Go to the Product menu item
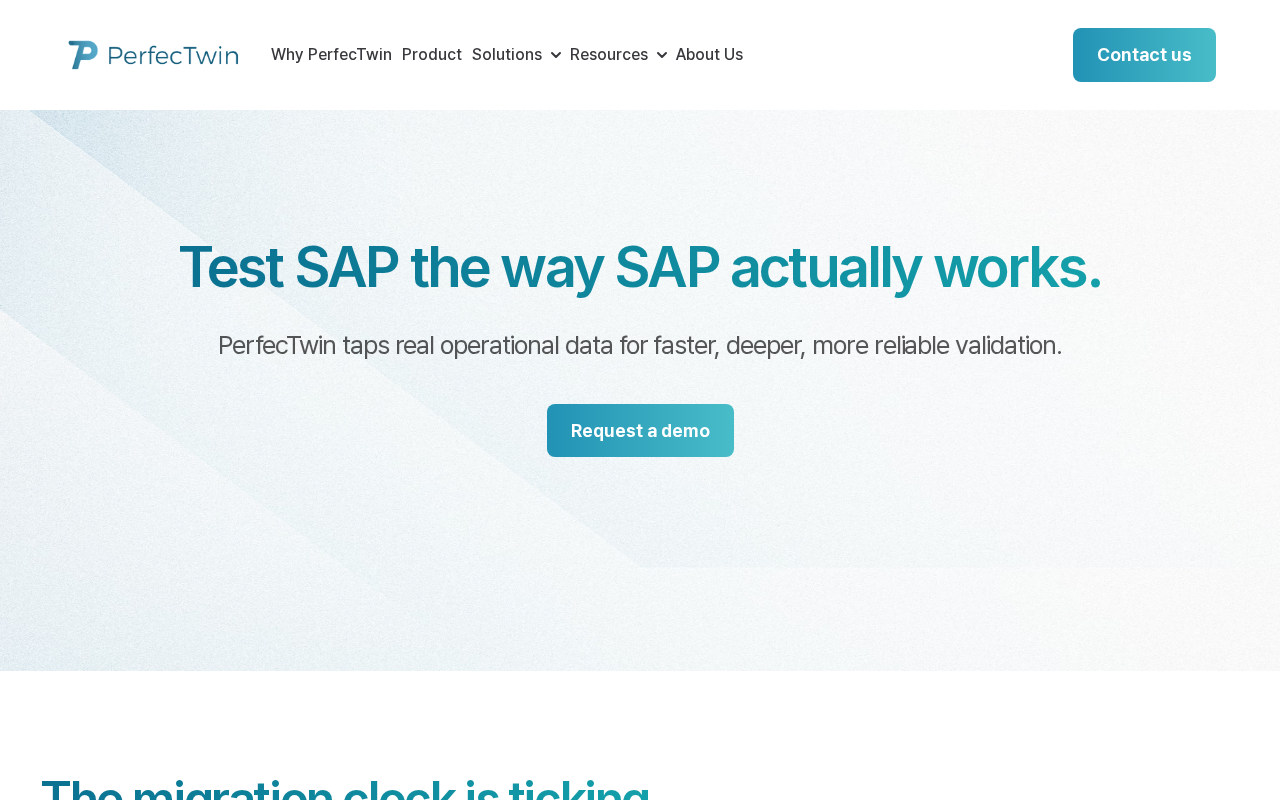Viewport: 1280px width, 800px height. 432,55
